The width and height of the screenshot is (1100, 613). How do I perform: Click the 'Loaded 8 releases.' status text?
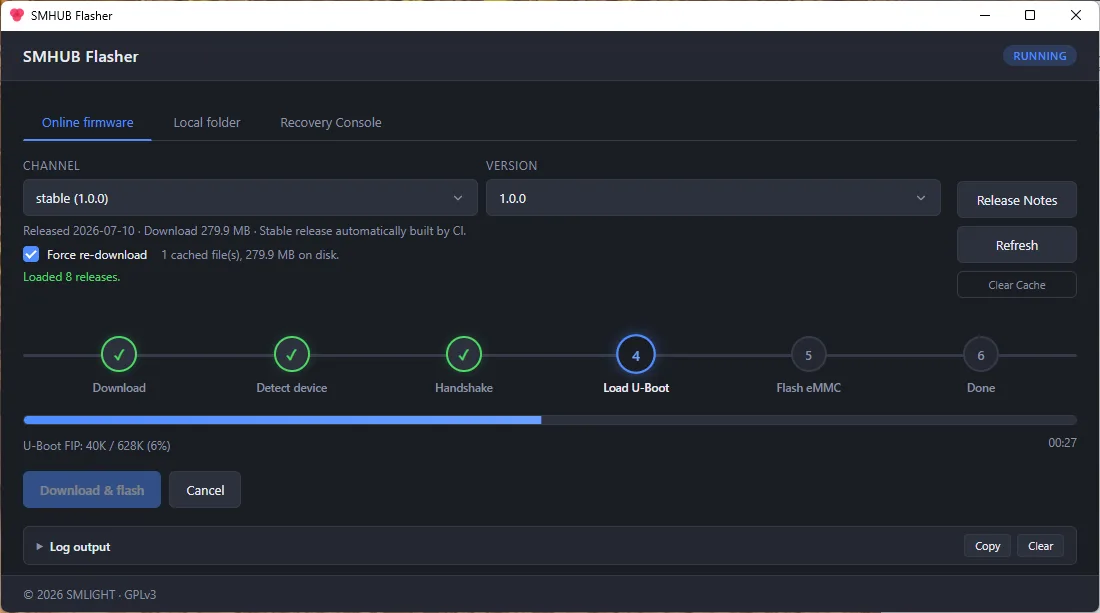pyautogui.click(x=72, y=277)
